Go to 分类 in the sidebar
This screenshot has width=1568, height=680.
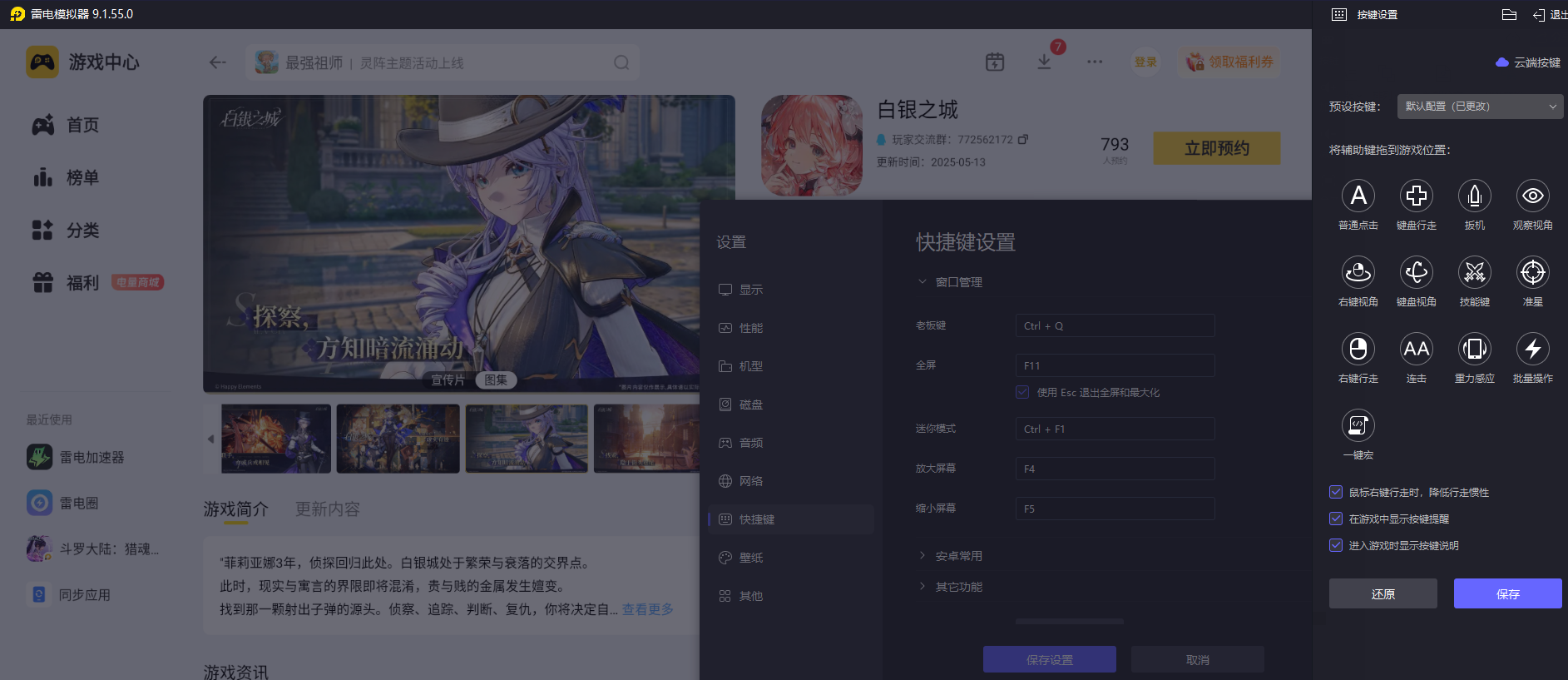click(x=67, y=230)
